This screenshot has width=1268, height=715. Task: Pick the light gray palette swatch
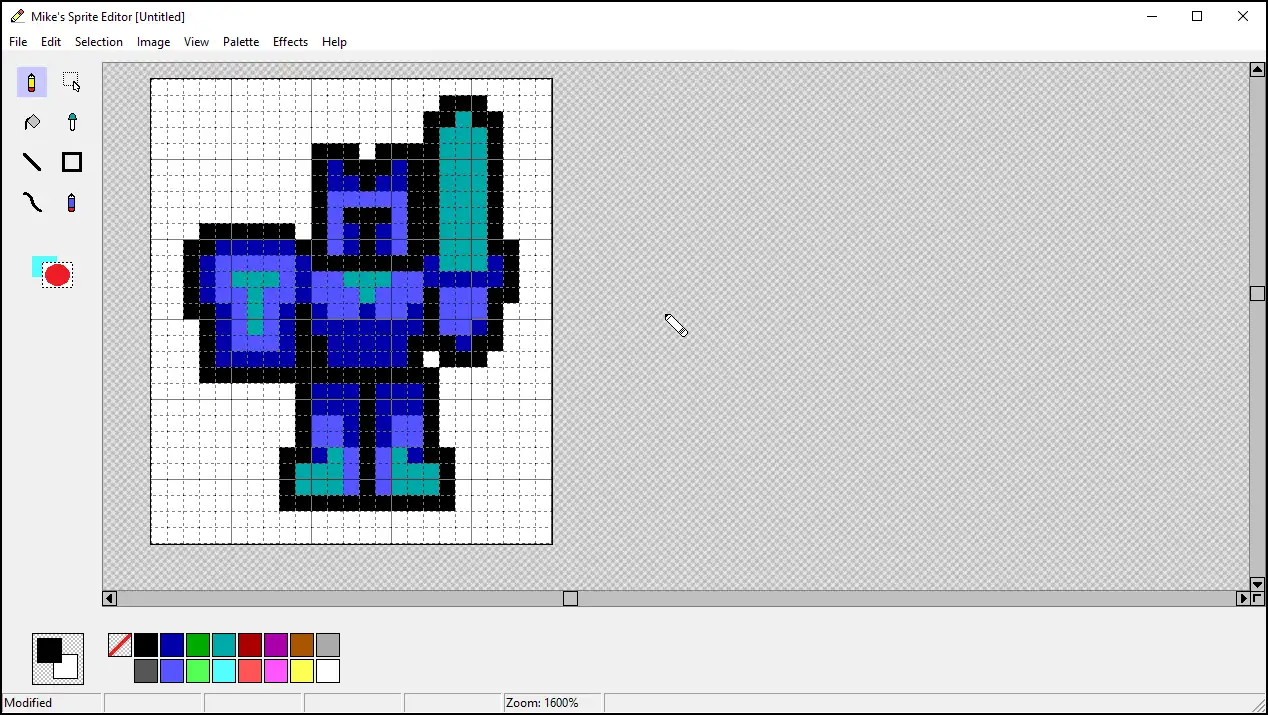pyautogui.click(x=328, y=645)
